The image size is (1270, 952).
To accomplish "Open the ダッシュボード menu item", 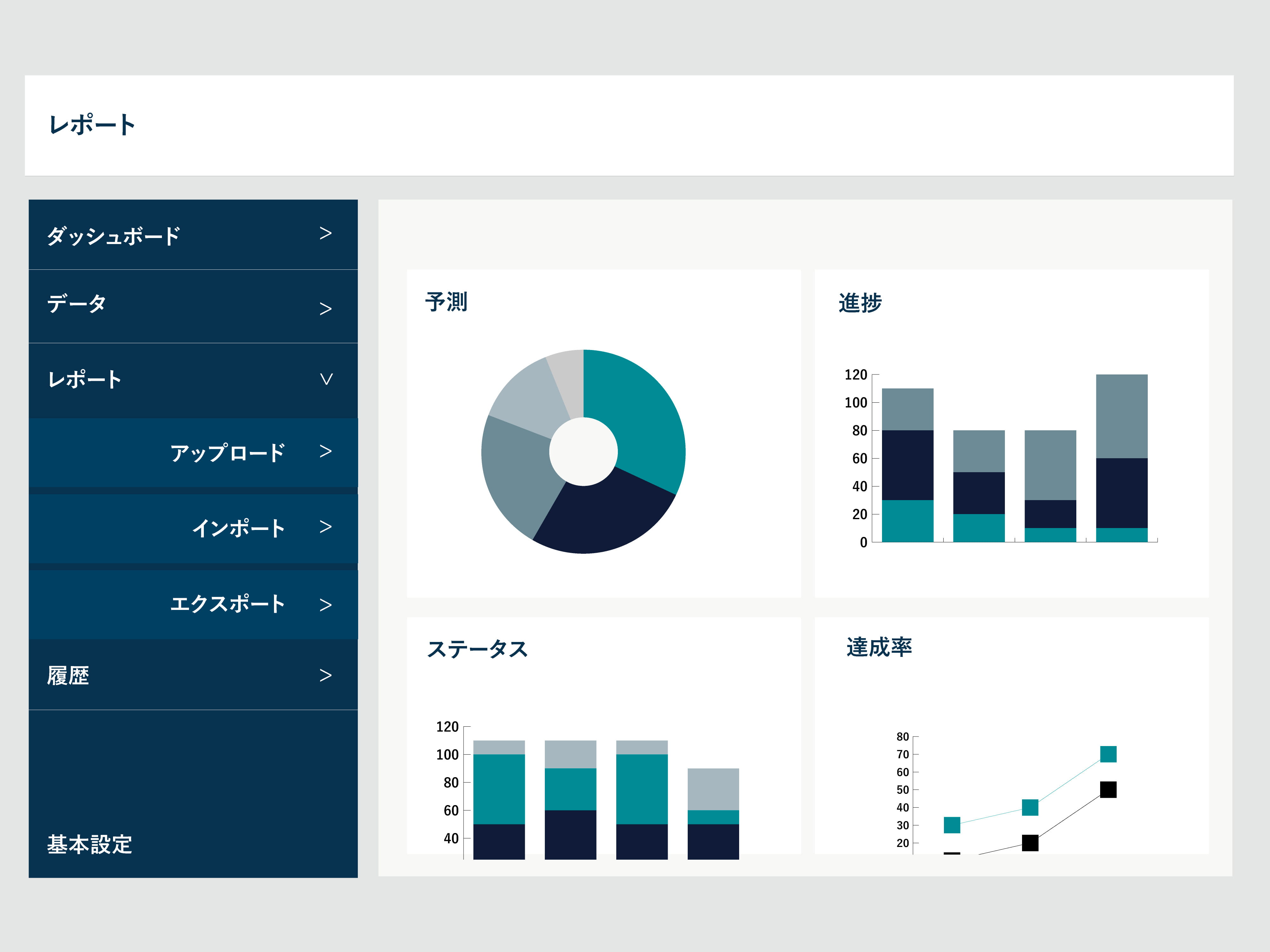I will [x=114, y=236].
